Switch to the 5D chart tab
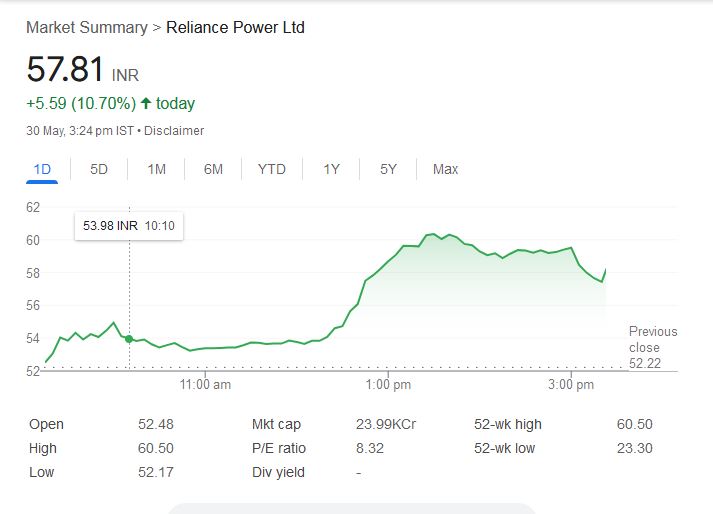 [99, 169]
